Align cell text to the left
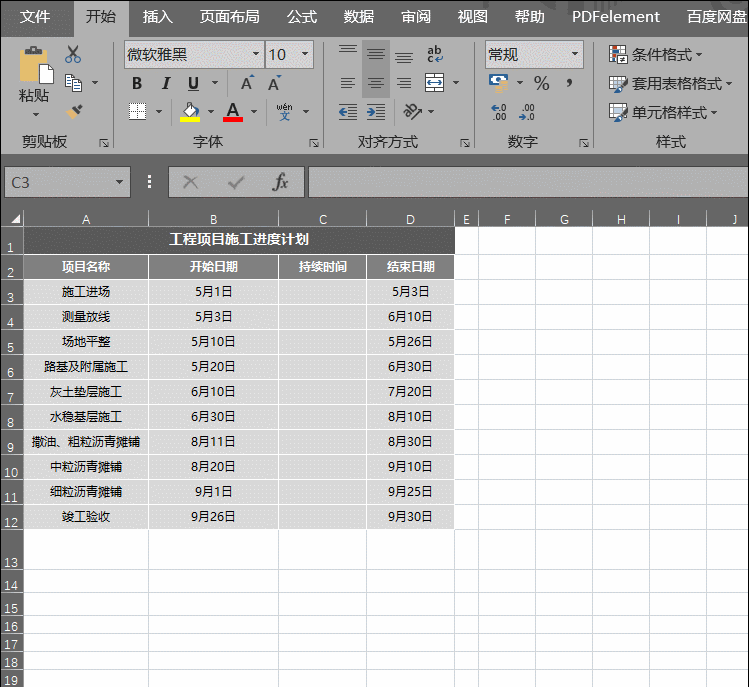Screen dimensions: 749x687 [x=348, y=83]
